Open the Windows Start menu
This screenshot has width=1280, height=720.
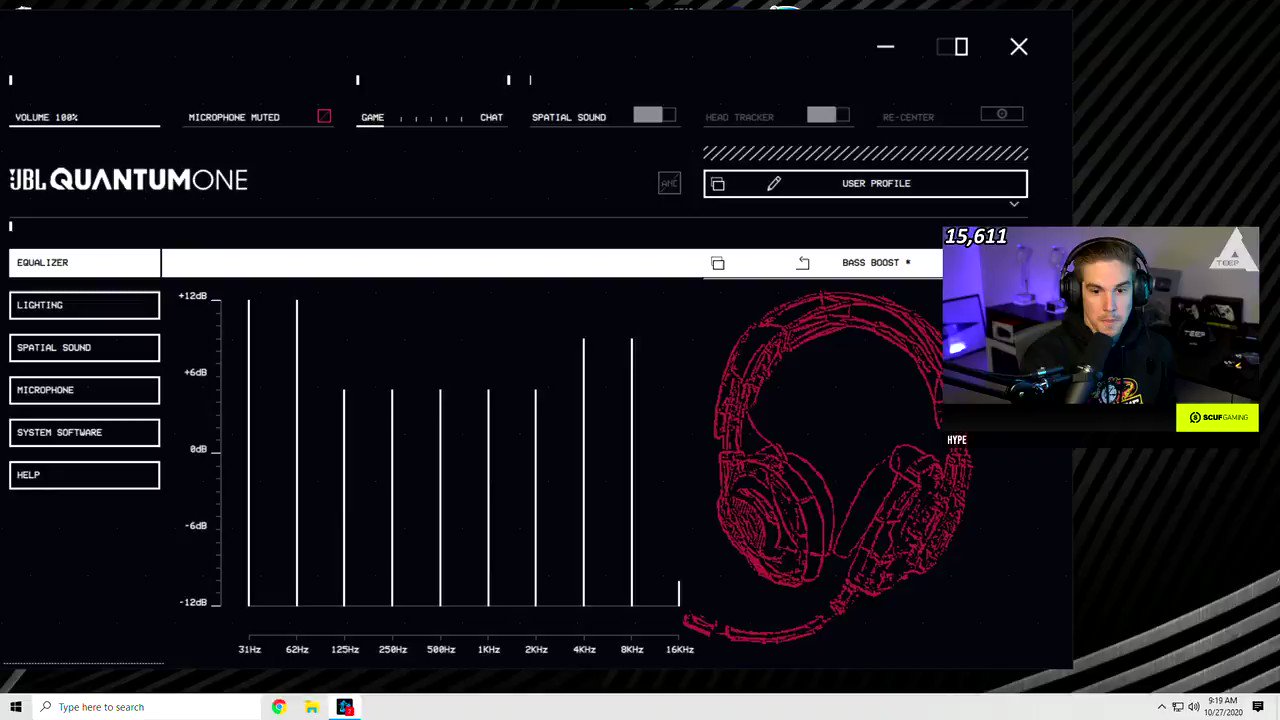[x=15, y=707]
